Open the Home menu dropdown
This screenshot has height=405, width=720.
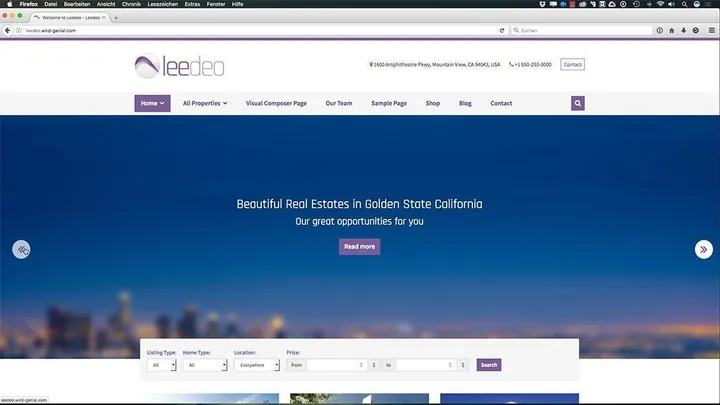point(152,103)
